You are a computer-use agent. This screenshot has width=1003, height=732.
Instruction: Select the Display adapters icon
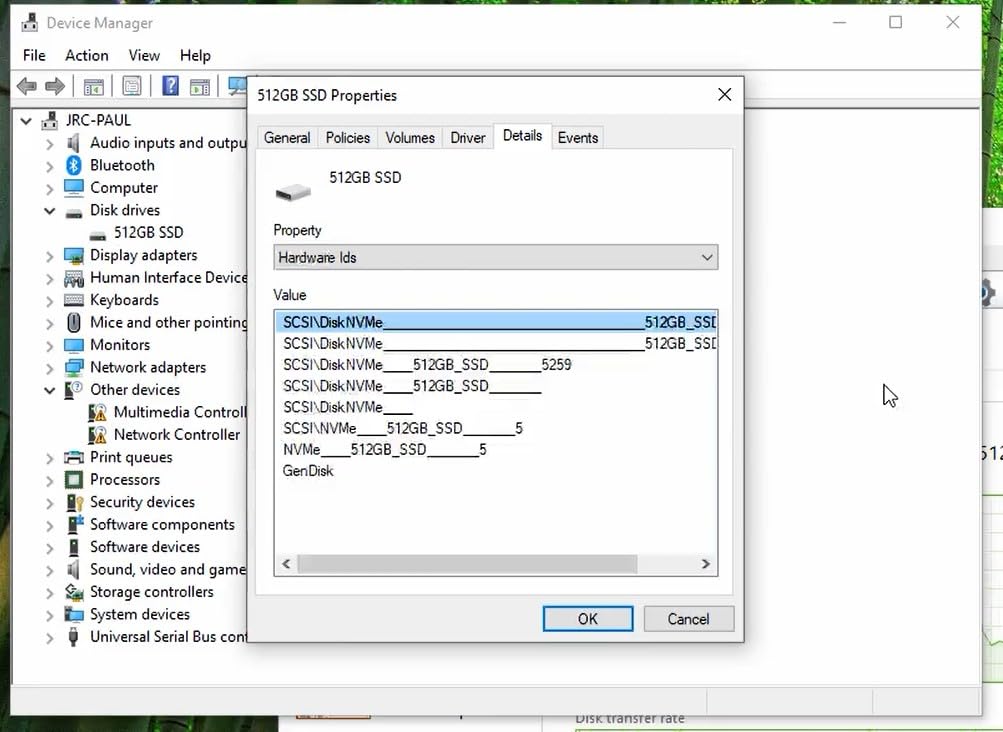point(74,255)
